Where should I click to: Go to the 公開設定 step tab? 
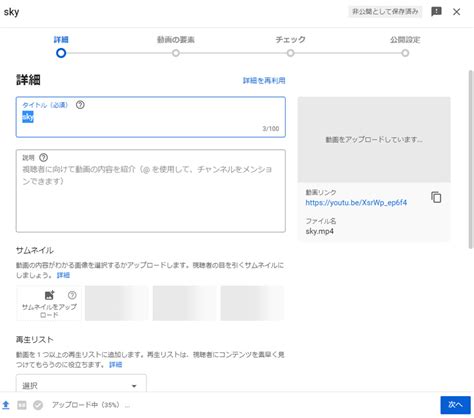click(405, 40)
